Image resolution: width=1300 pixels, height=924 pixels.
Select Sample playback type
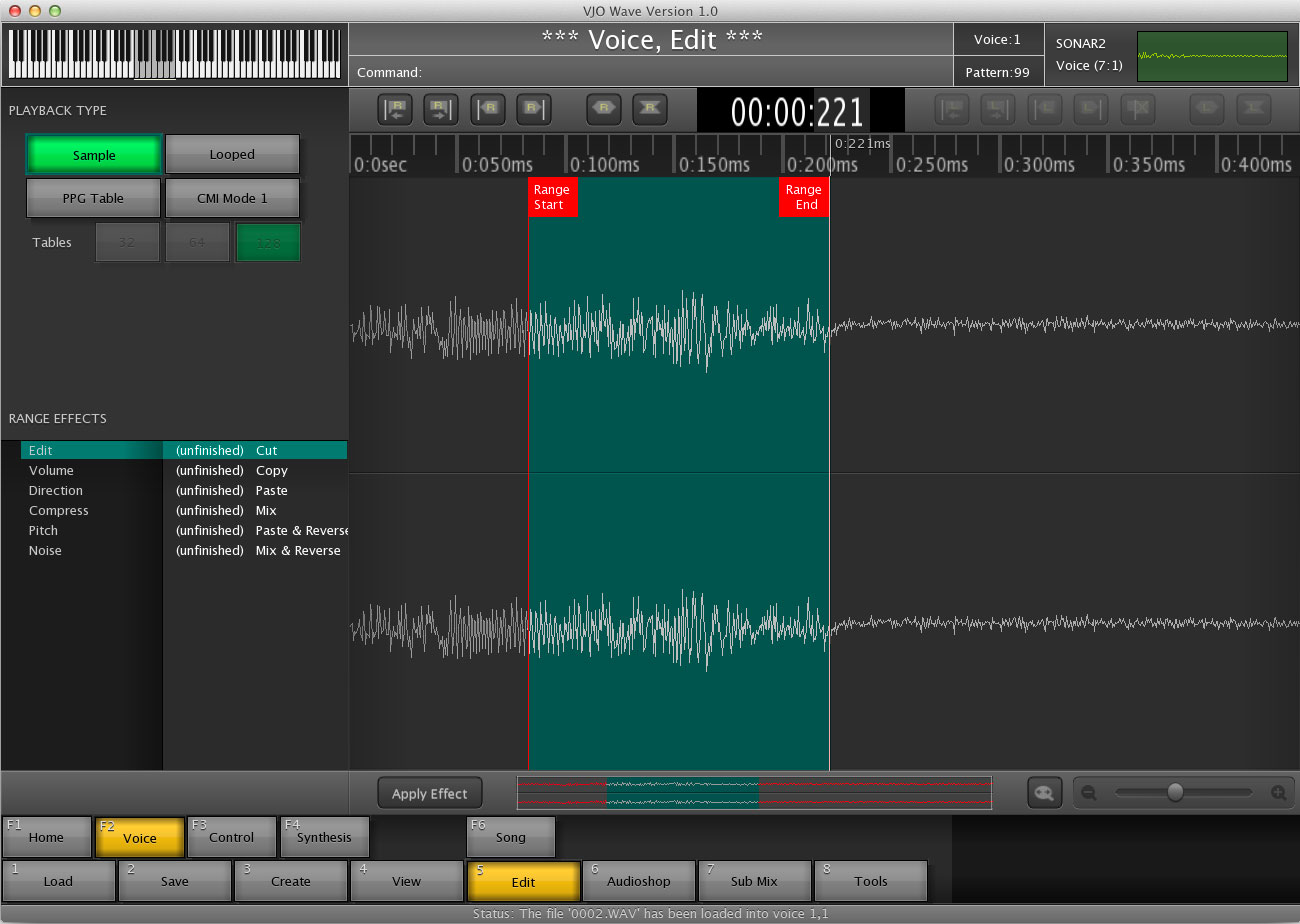(94, 155)
